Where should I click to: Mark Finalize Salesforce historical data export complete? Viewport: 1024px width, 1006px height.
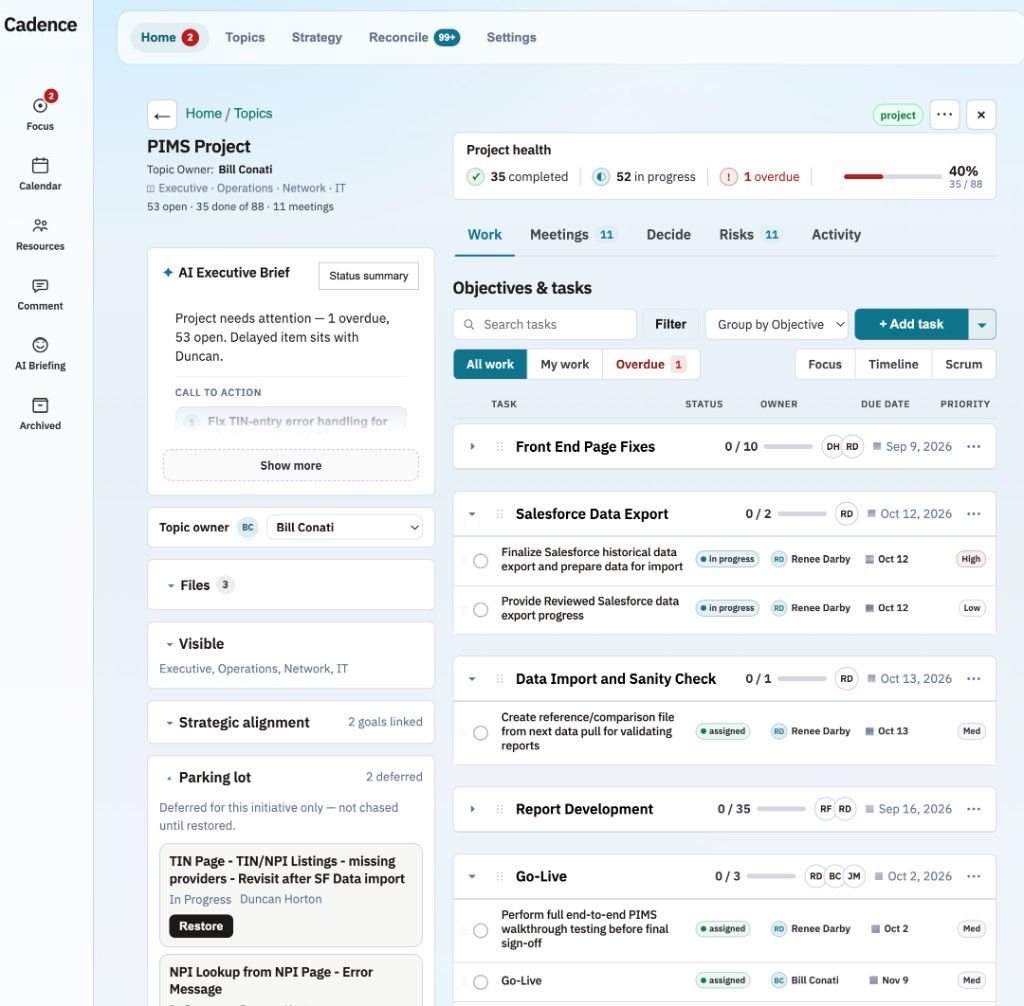pyautogui.click(x=481, y=561)
